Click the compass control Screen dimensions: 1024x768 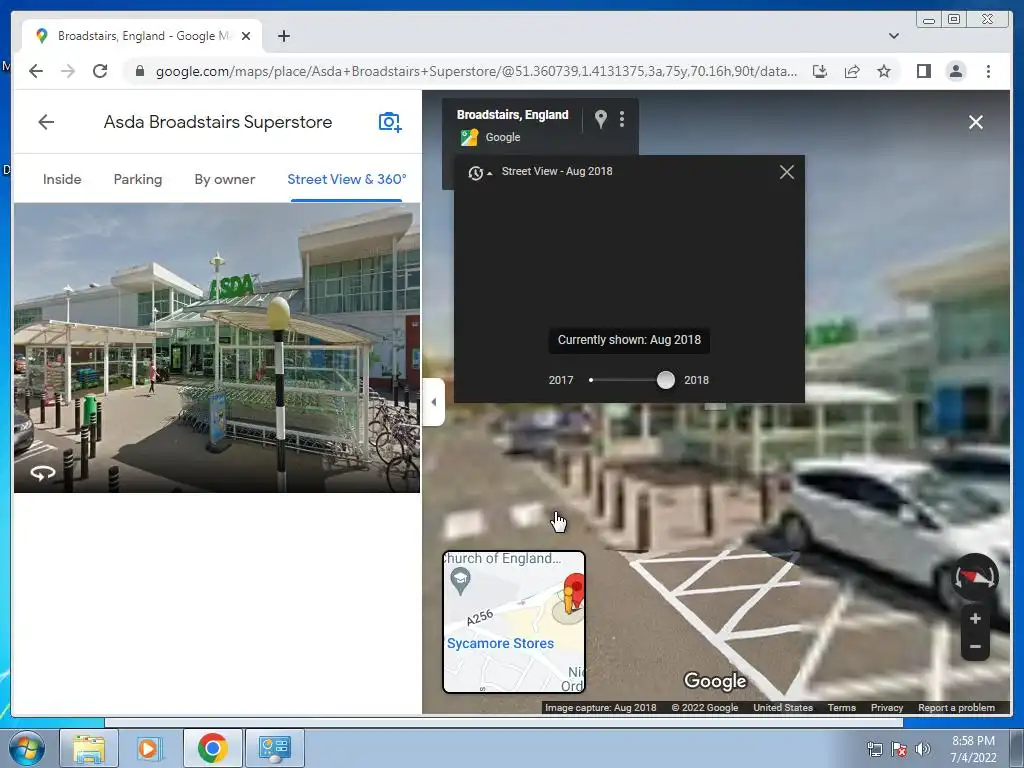(x=974, y=577)
